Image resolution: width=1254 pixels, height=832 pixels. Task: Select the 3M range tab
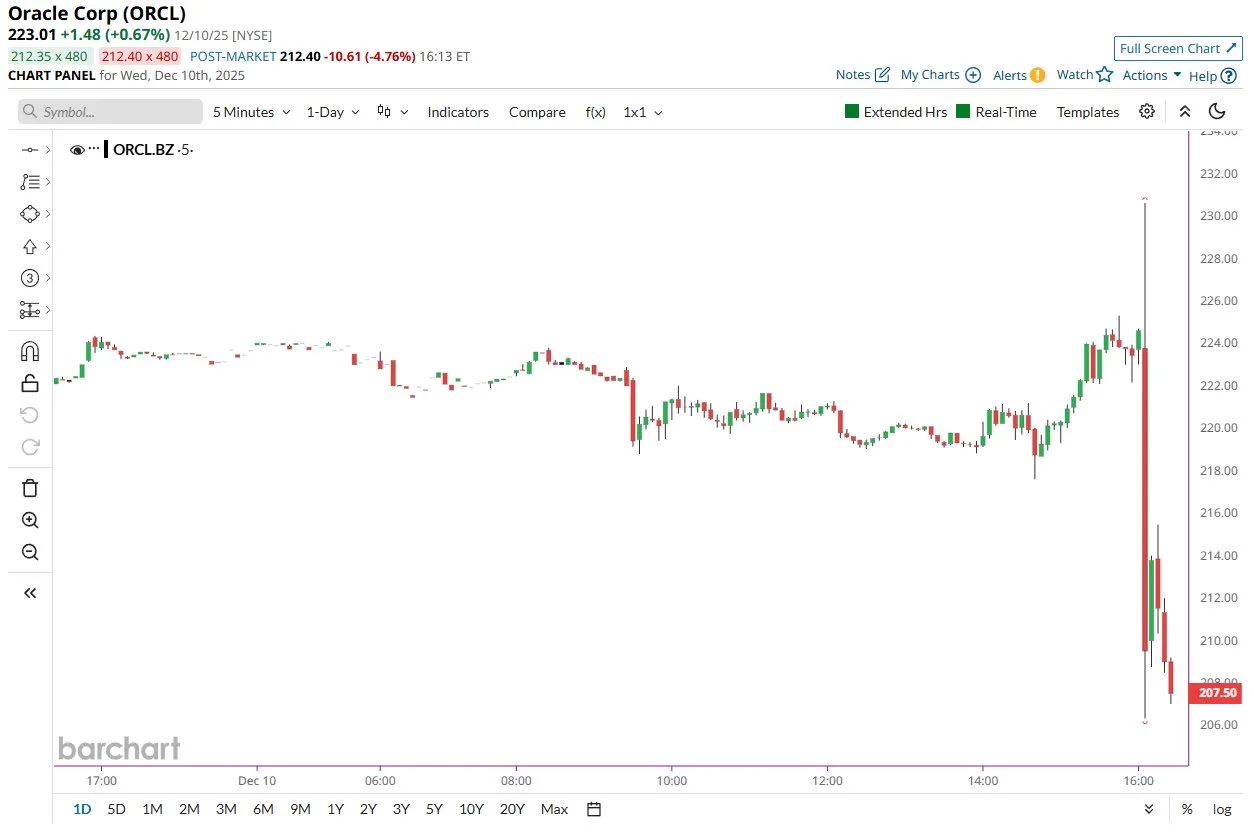click(x=226, y=809)
